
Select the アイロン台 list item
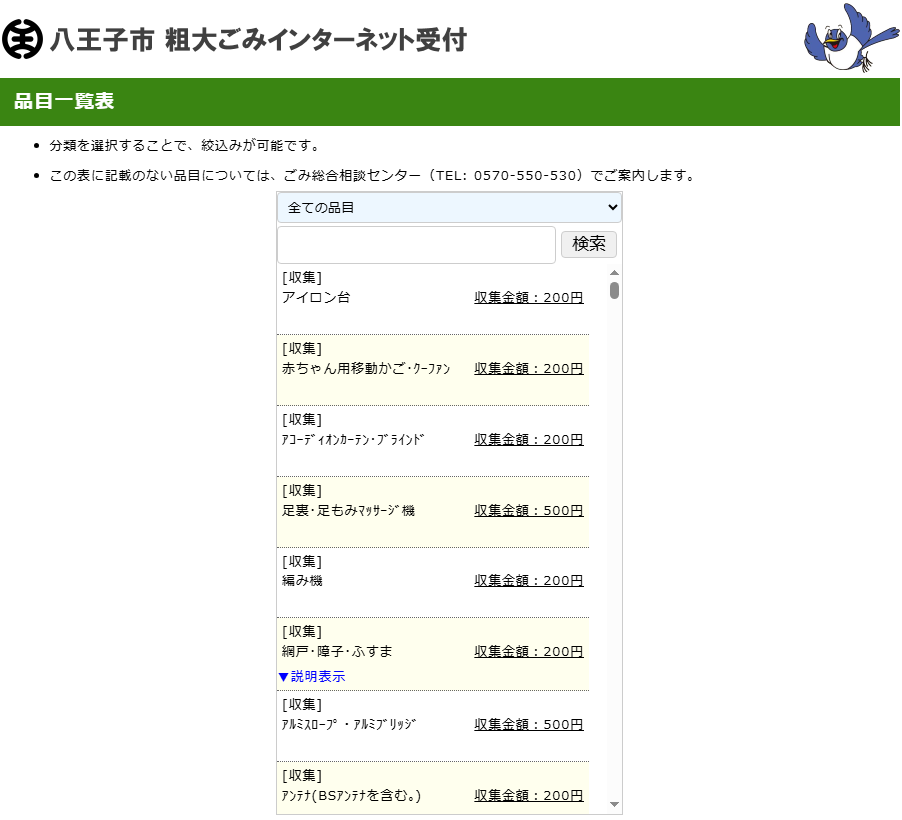click(x=316, y=298)
